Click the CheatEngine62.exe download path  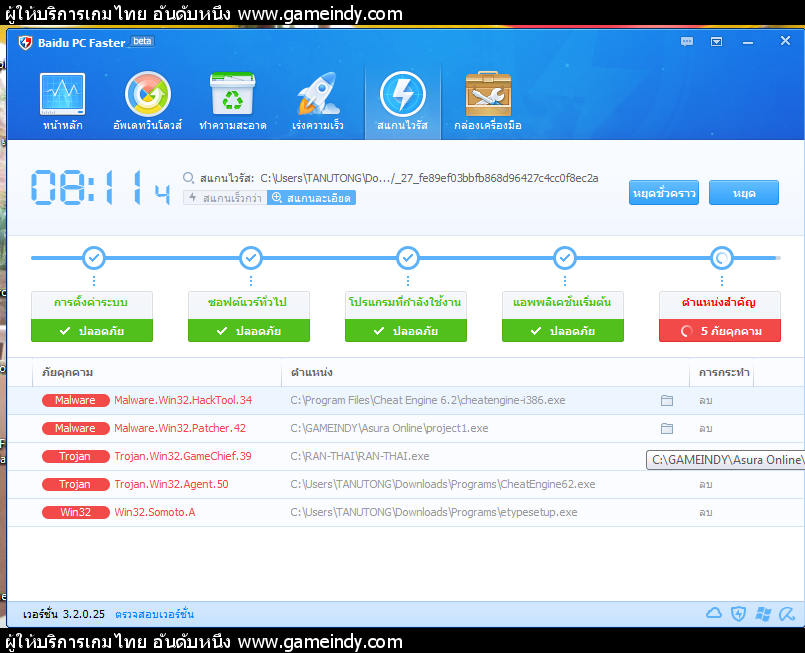pyautogui.click(x=443, y=484)
